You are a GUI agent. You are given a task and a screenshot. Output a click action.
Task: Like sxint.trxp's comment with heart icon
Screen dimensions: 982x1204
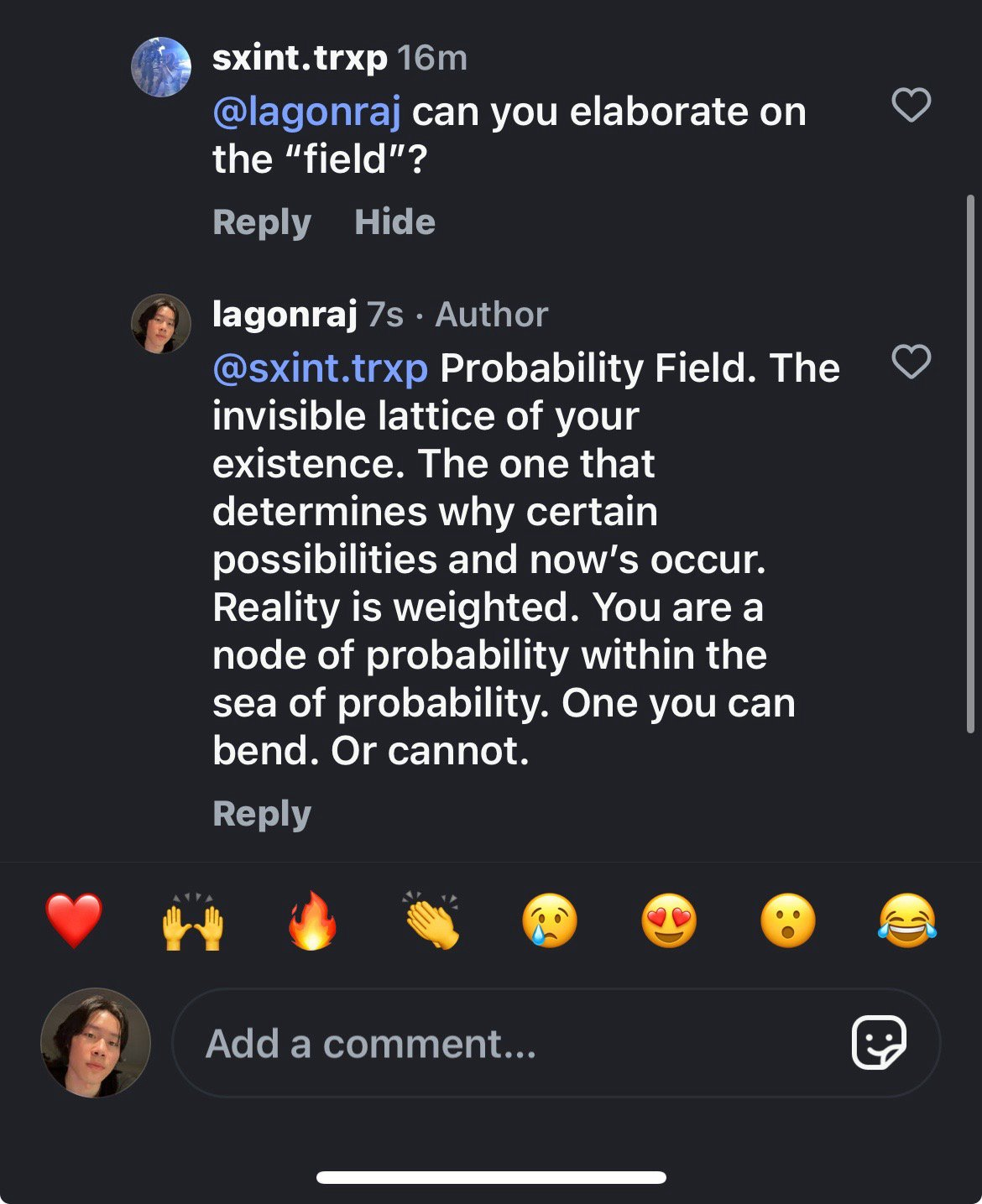pos(911,106)
